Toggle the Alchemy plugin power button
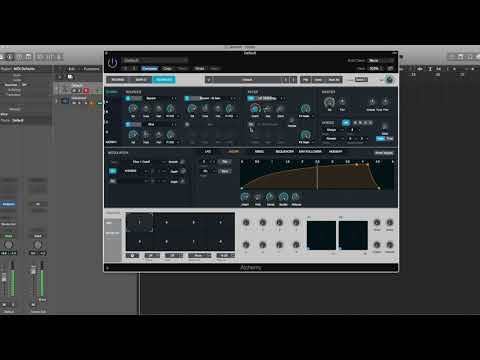The width and height of the screenshot is (480, 360). point(112,63)
